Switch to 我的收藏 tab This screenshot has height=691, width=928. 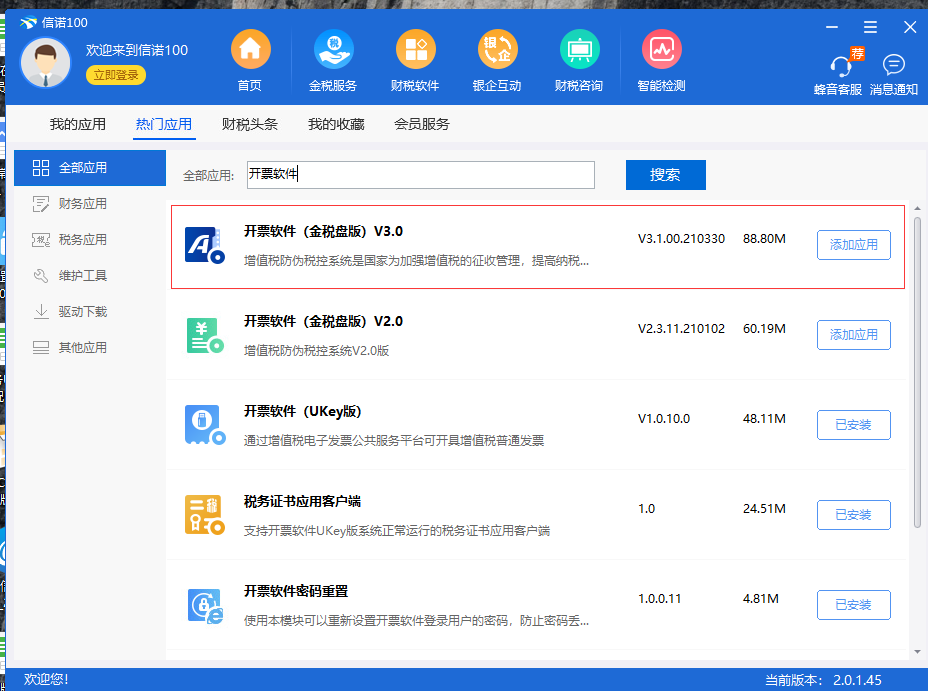pyautogui.click(x=336, y=124)
